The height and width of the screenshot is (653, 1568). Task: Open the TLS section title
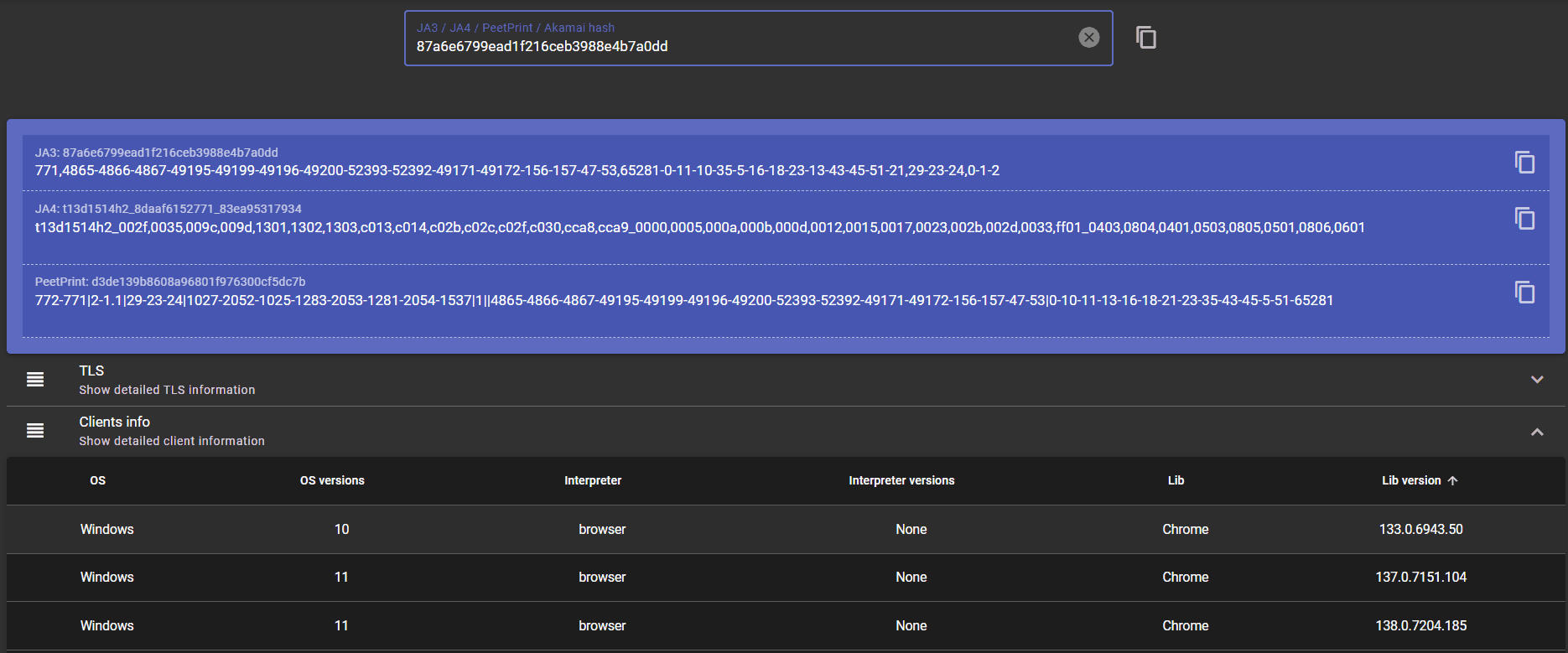(91, 371)
